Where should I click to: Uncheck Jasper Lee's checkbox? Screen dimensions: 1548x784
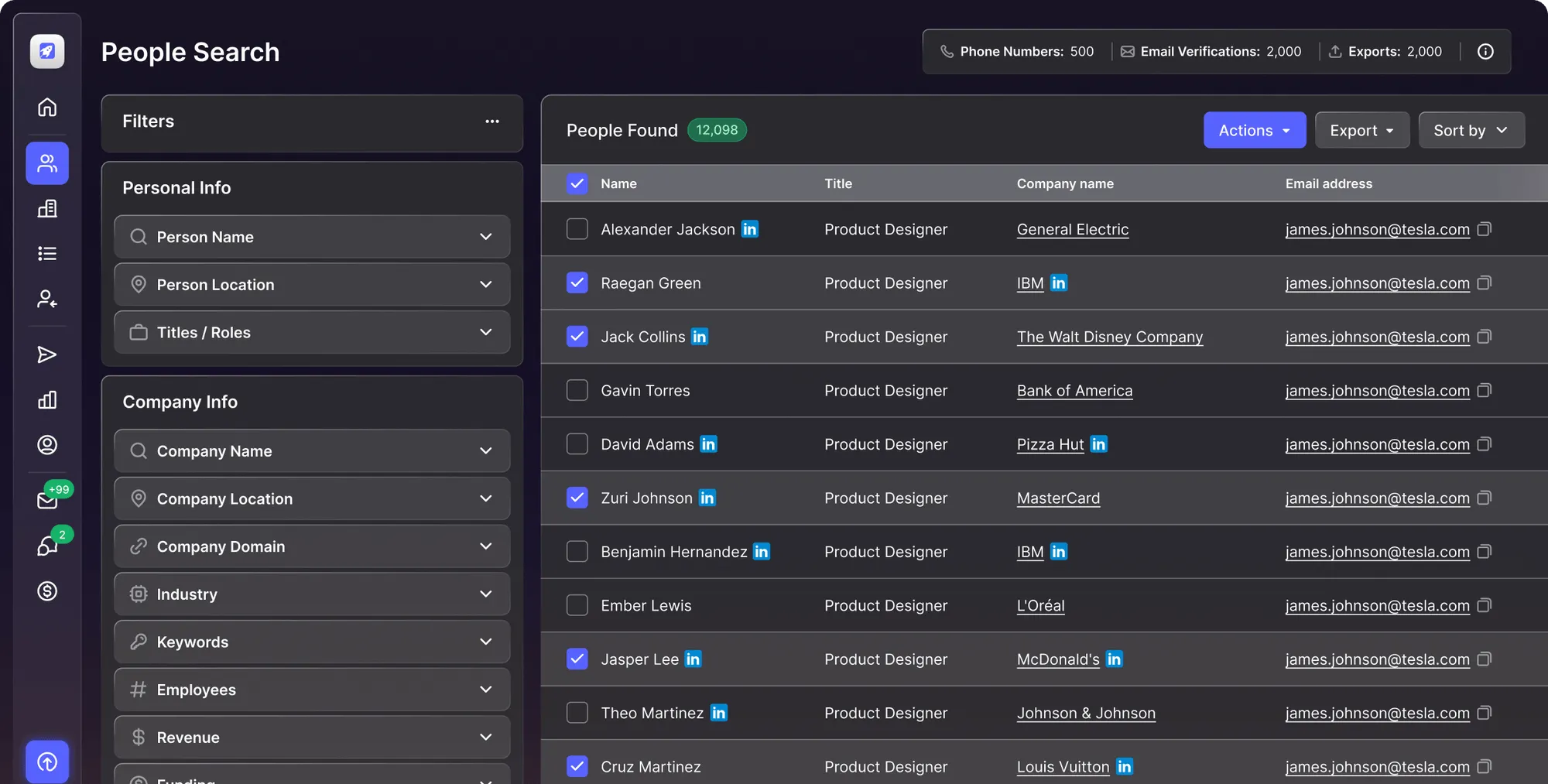point(577,659)
